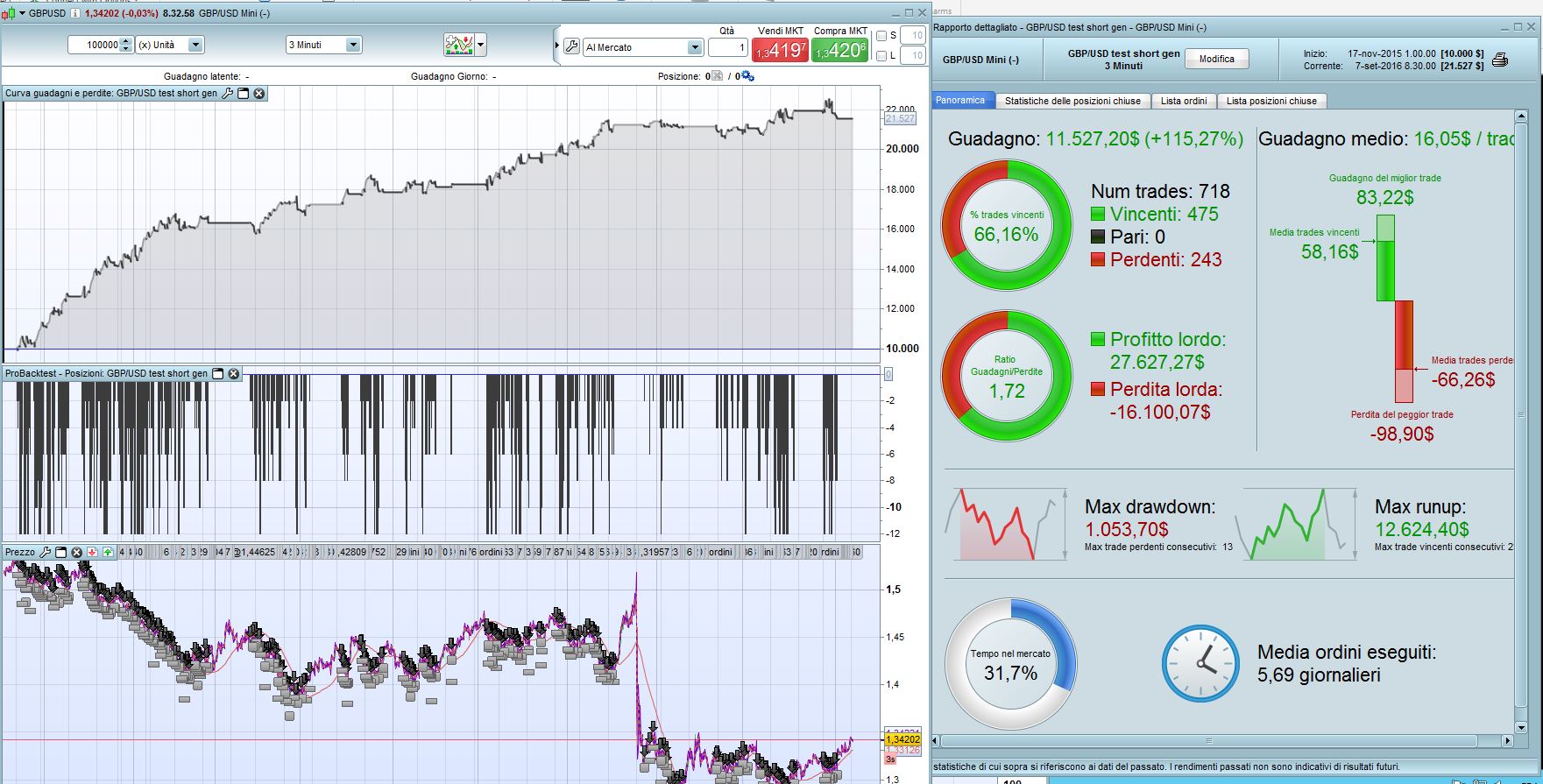Screen dimensions: 1543x784
Task: Click the red Vendi MKT sell button
Action: (780, 50)
